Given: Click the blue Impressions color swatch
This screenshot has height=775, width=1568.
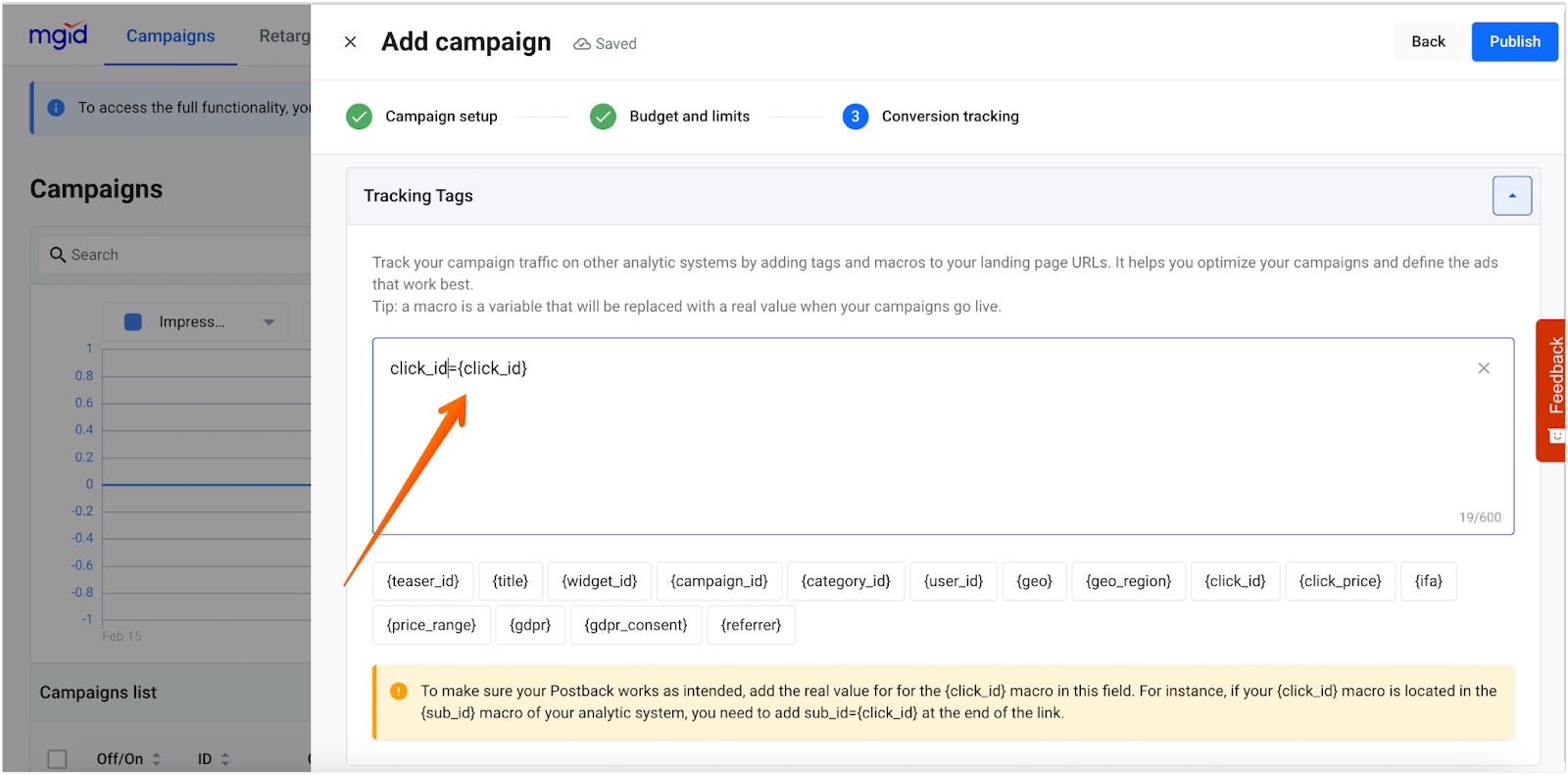Looking at the screenshot, I should 133,322.
